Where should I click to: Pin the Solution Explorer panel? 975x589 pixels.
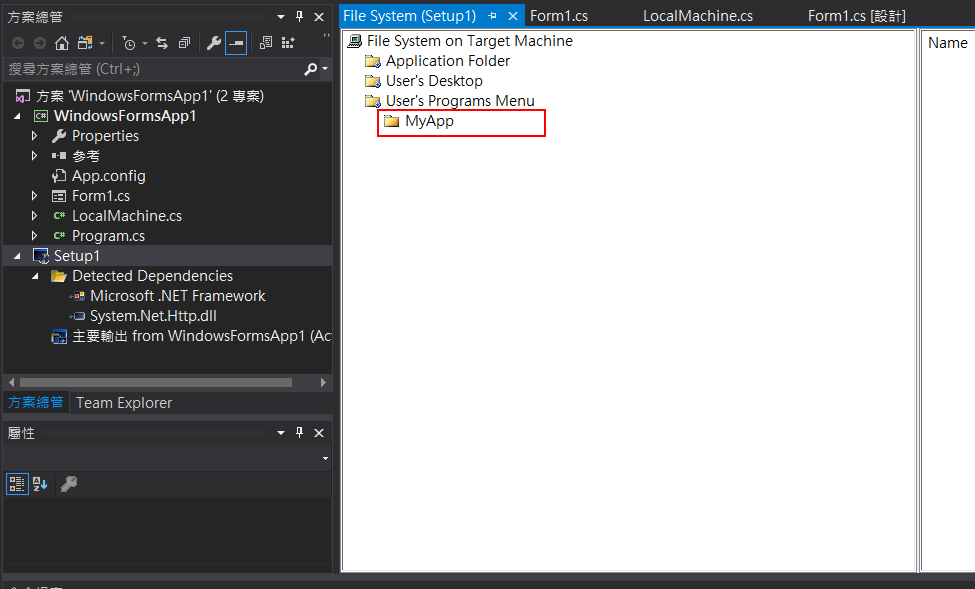pos(298,16)
